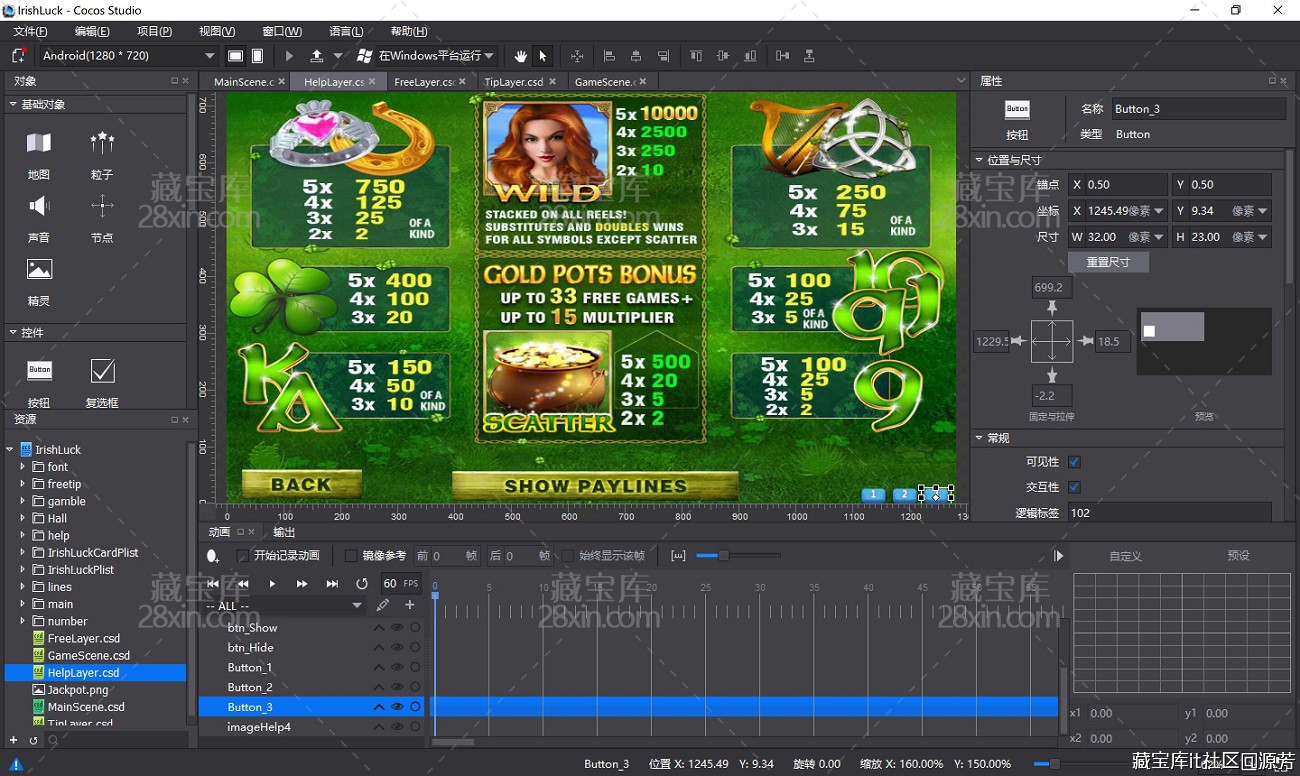The height and width of the screenshot is (776, 1300).
Task: Pick the Sound object icon
Action: click(39, 206)
